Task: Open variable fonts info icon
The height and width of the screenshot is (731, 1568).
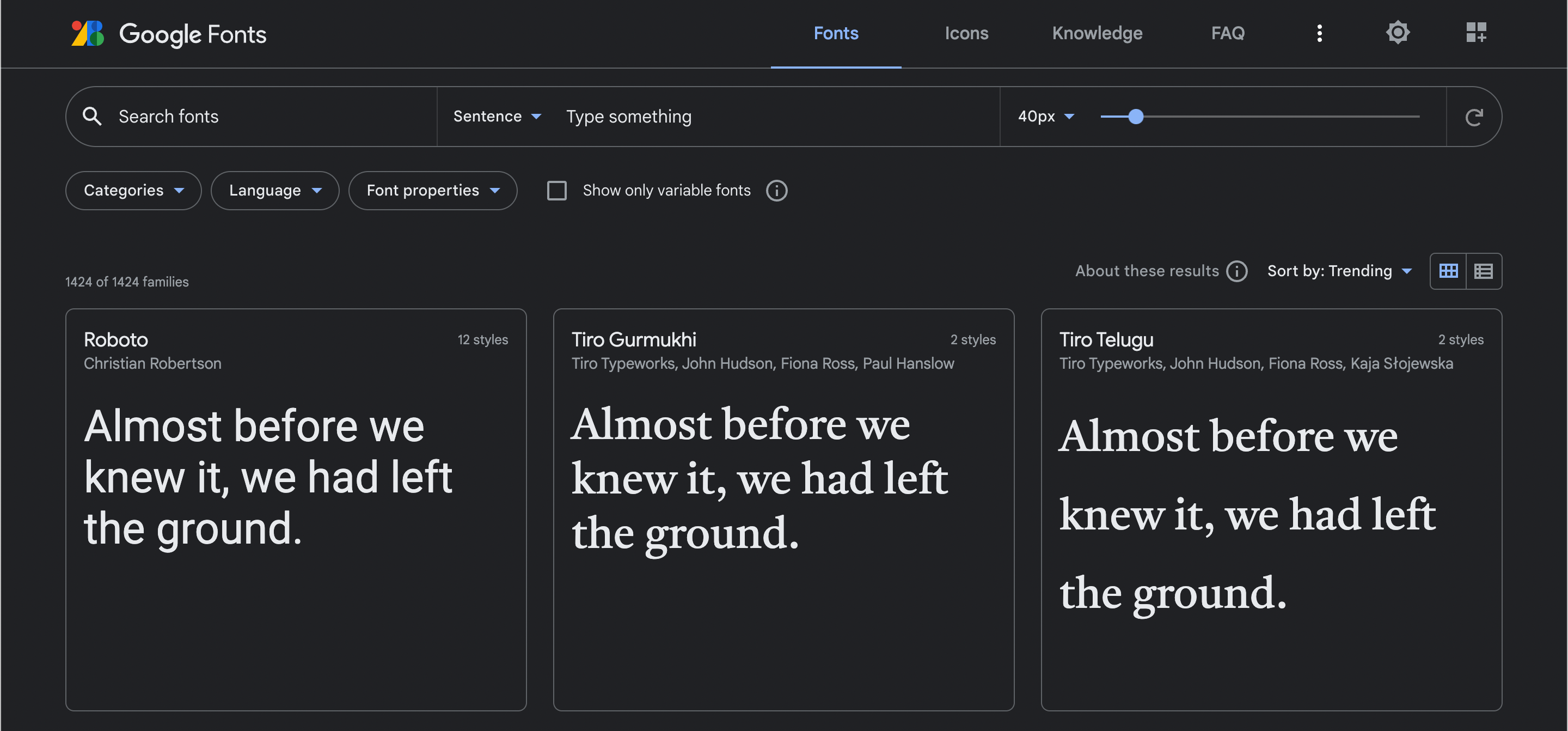Action: [x=776, y=191]
